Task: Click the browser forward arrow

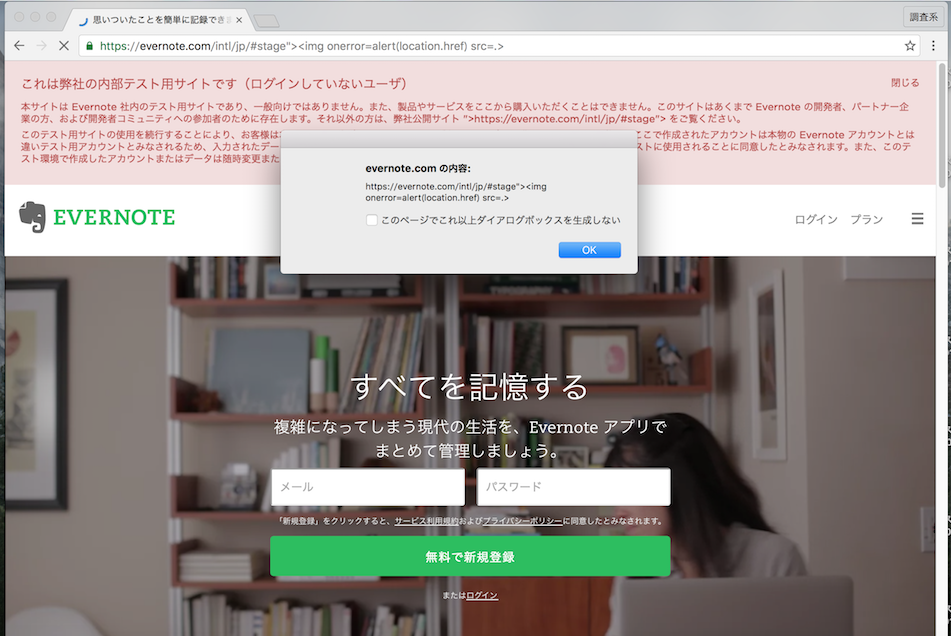Action: coord(41,45)
